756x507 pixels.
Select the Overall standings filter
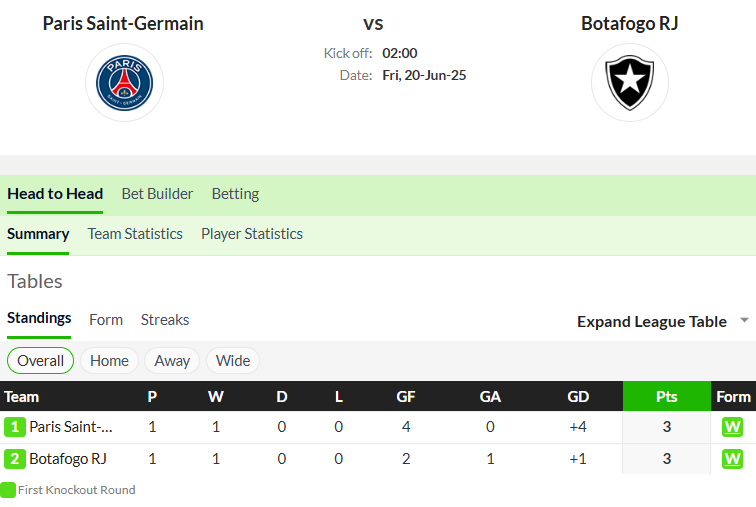click(40, 360)
